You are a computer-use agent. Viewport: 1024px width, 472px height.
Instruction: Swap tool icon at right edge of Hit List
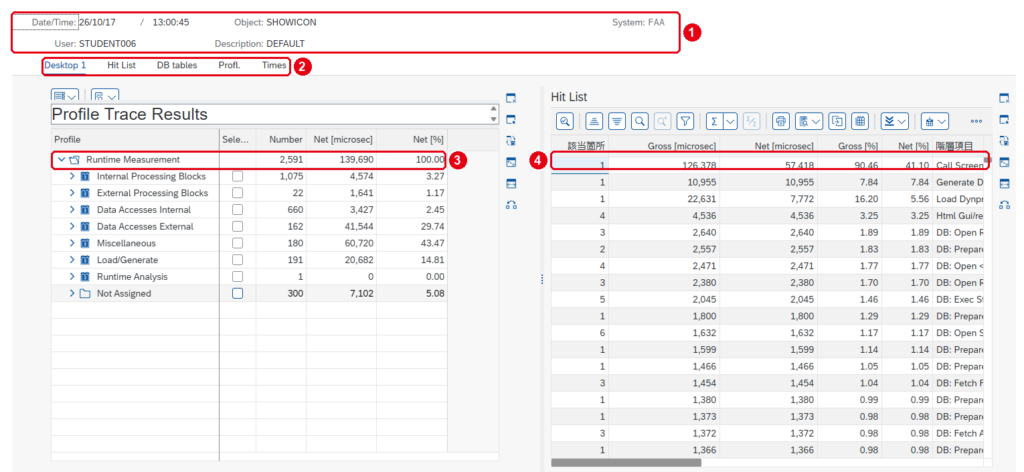point(1004,205)
